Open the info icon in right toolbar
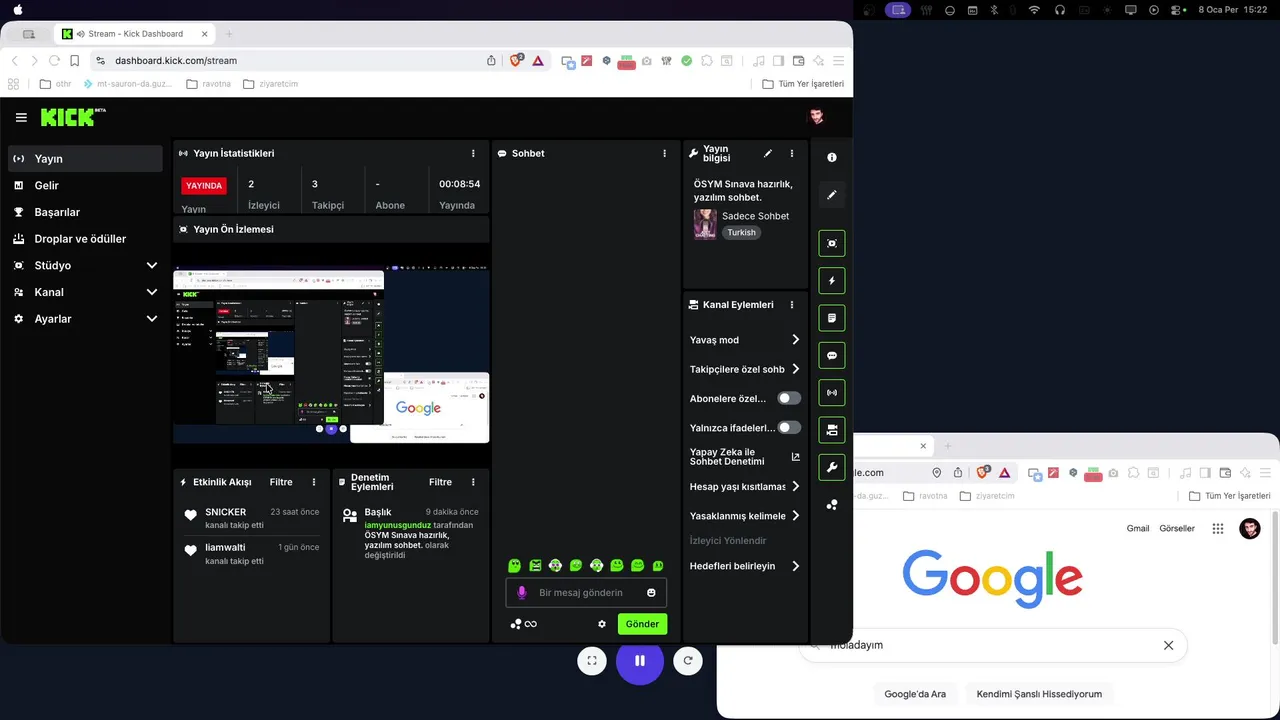 [x=832, y=157]
